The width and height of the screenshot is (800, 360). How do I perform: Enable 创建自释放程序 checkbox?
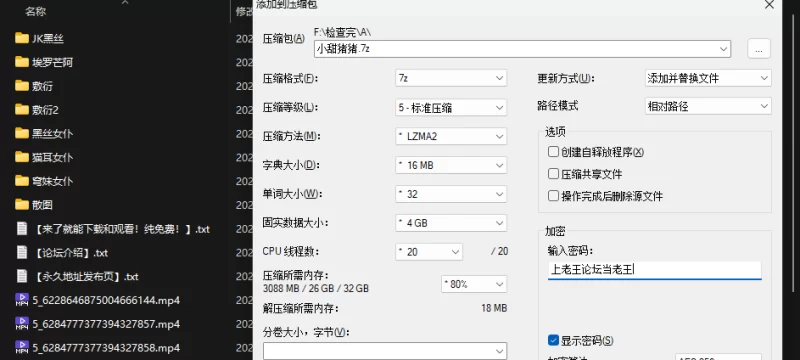point(553,151)
